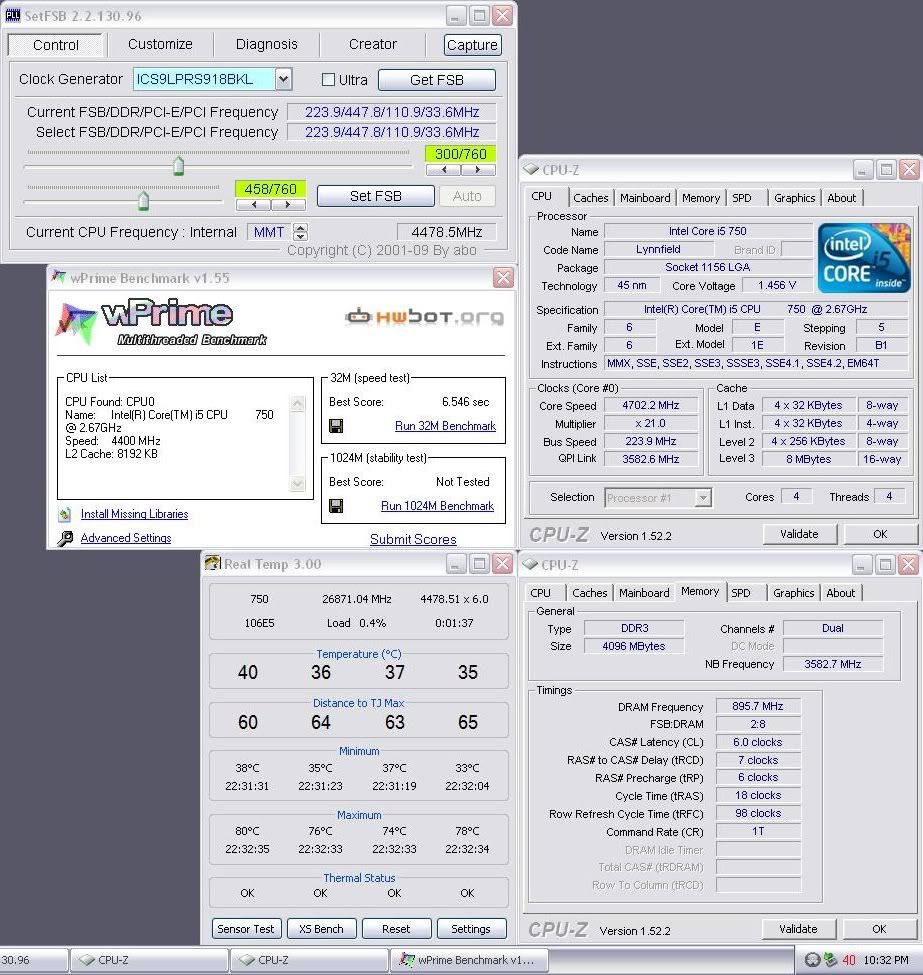Viewport: 923px width, 975px height.
Task: Click the 4478.5MHz CPU frequency field
Action: (x=447, y=232)
